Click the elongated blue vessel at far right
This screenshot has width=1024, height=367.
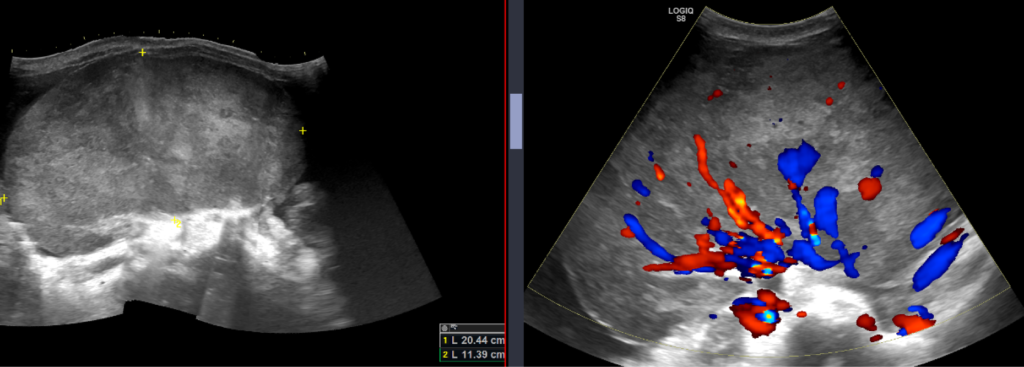tap(940, 262)
